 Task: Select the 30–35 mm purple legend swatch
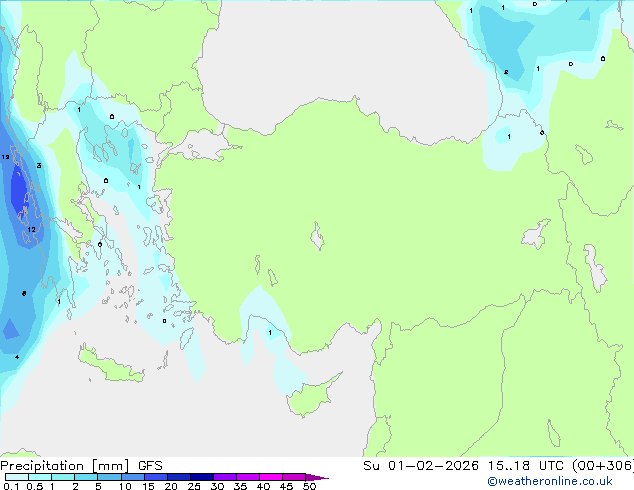coord(224,477)
